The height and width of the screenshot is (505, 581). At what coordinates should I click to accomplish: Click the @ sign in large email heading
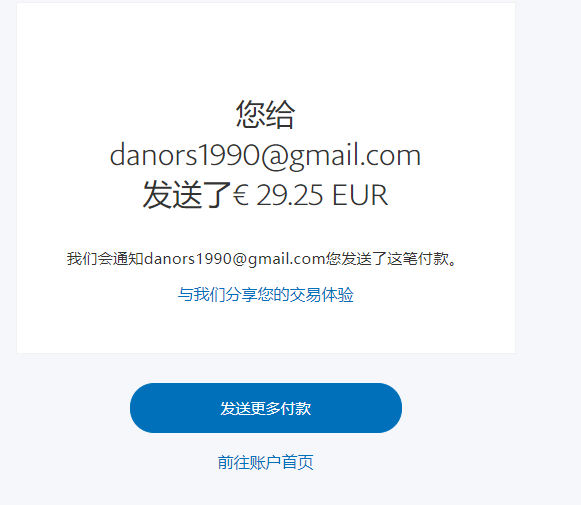tap(275, 156)
